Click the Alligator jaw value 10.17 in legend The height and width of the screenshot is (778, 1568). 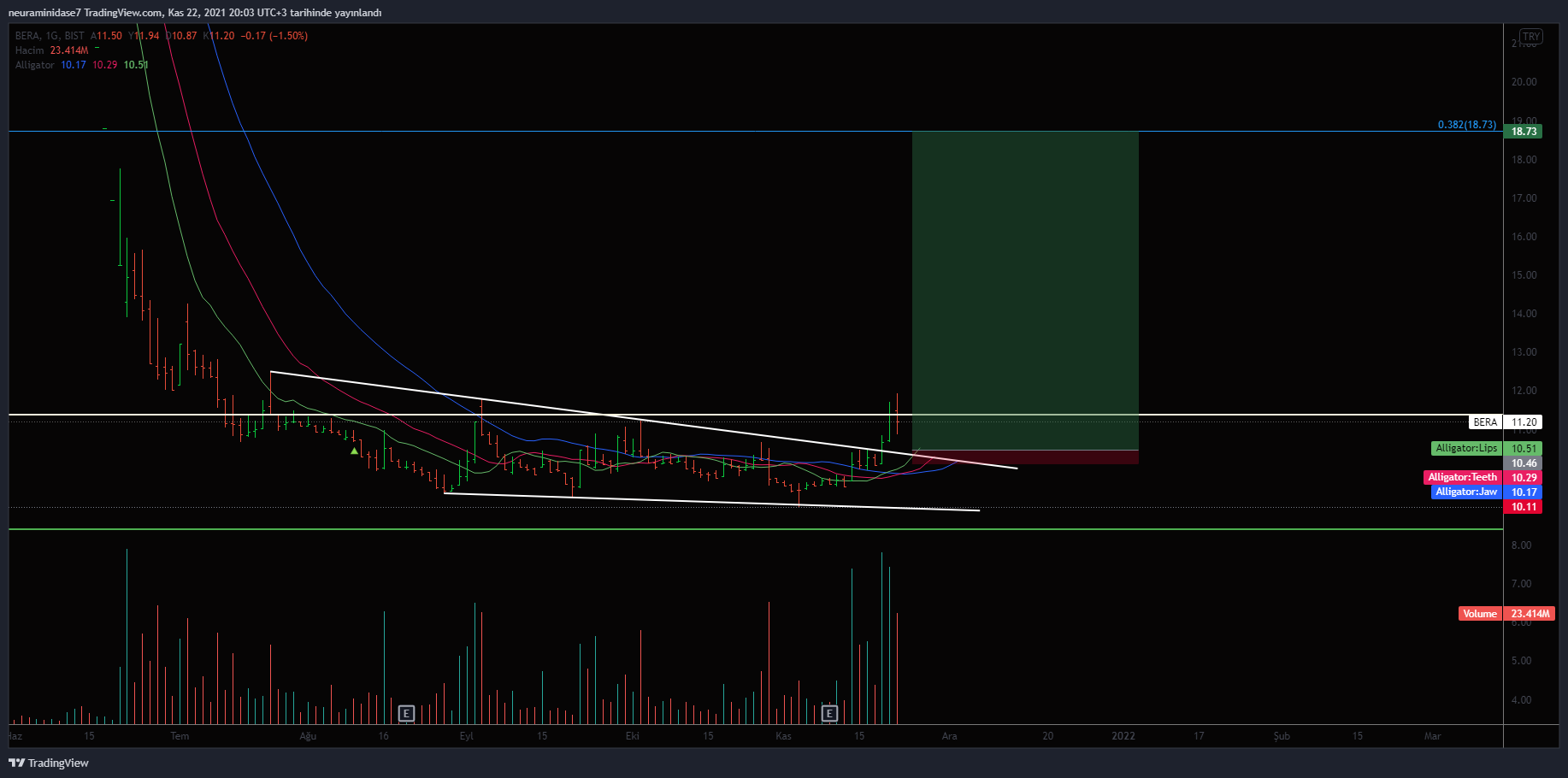click(x=74, y=65)
